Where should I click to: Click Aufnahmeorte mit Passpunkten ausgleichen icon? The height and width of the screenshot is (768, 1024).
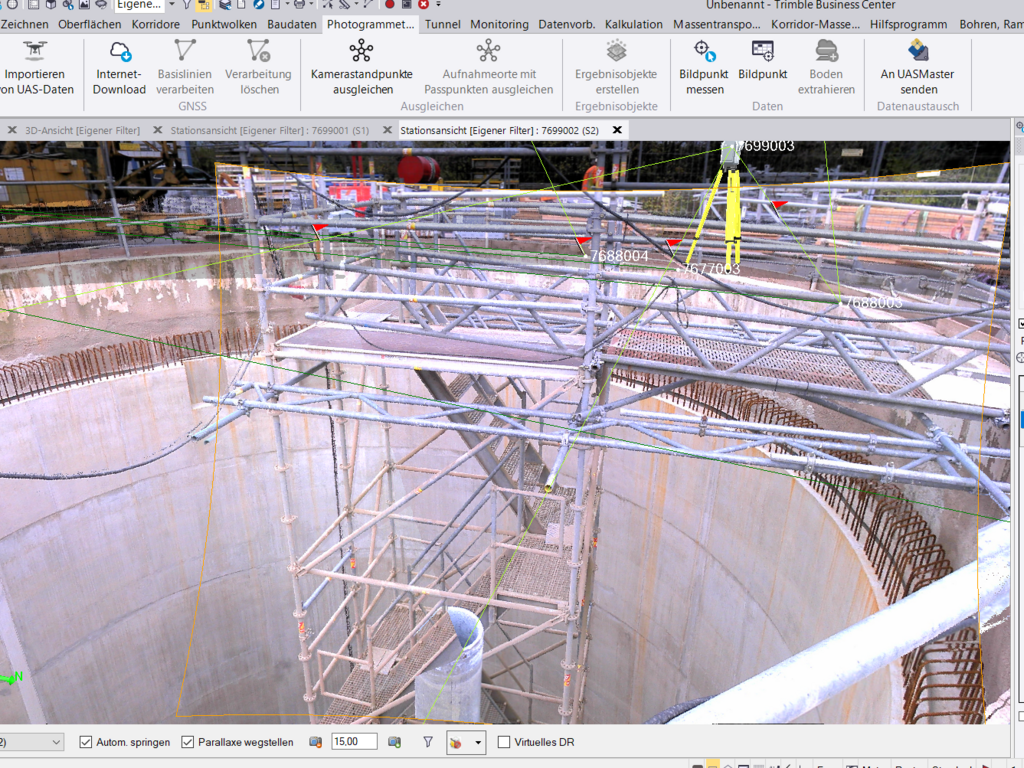coord(488,50)
